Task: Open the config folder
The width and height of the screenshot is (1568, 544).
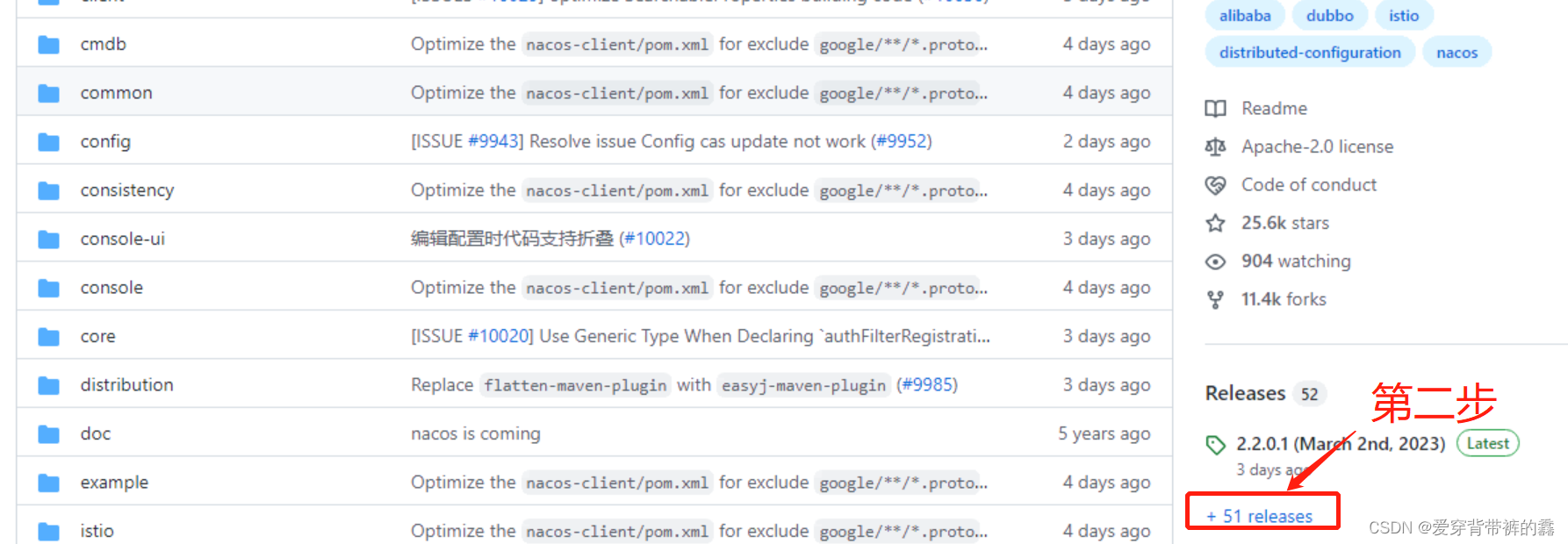Action: coord(105,141)
